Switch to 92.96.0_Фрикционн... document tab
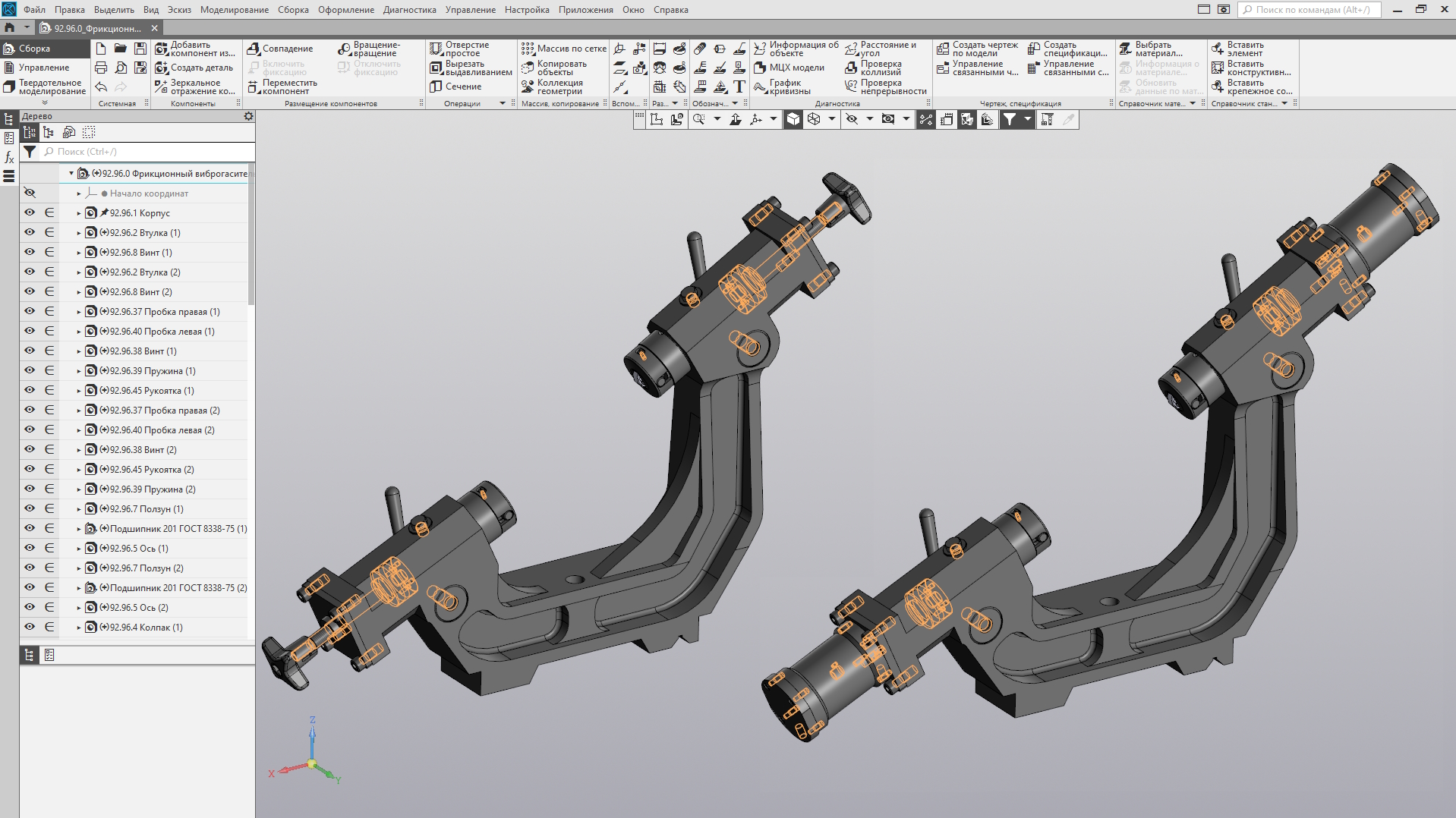Viewport: 1456px width, 818px height. point(98,28)
